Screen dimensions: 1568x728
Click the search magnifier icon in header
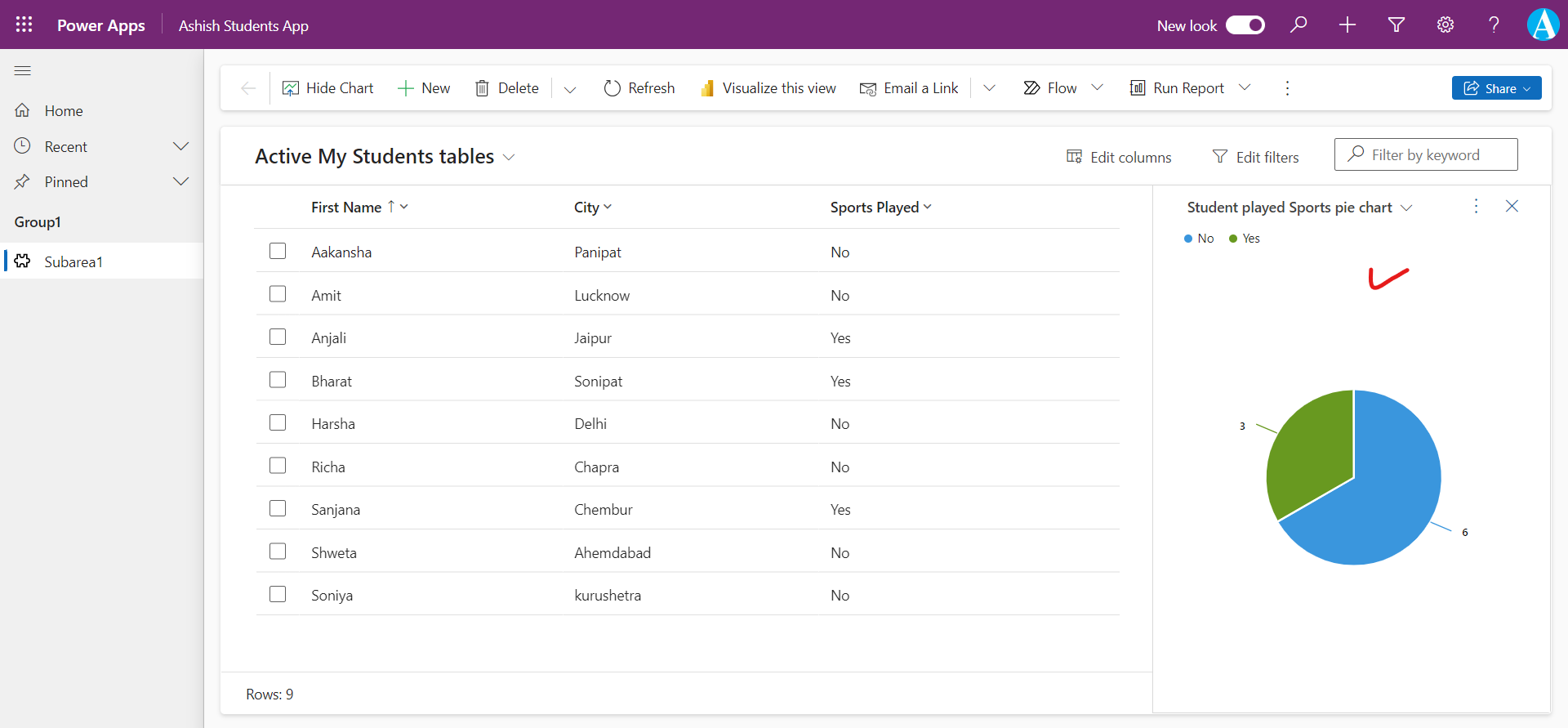click(1298, 25)
